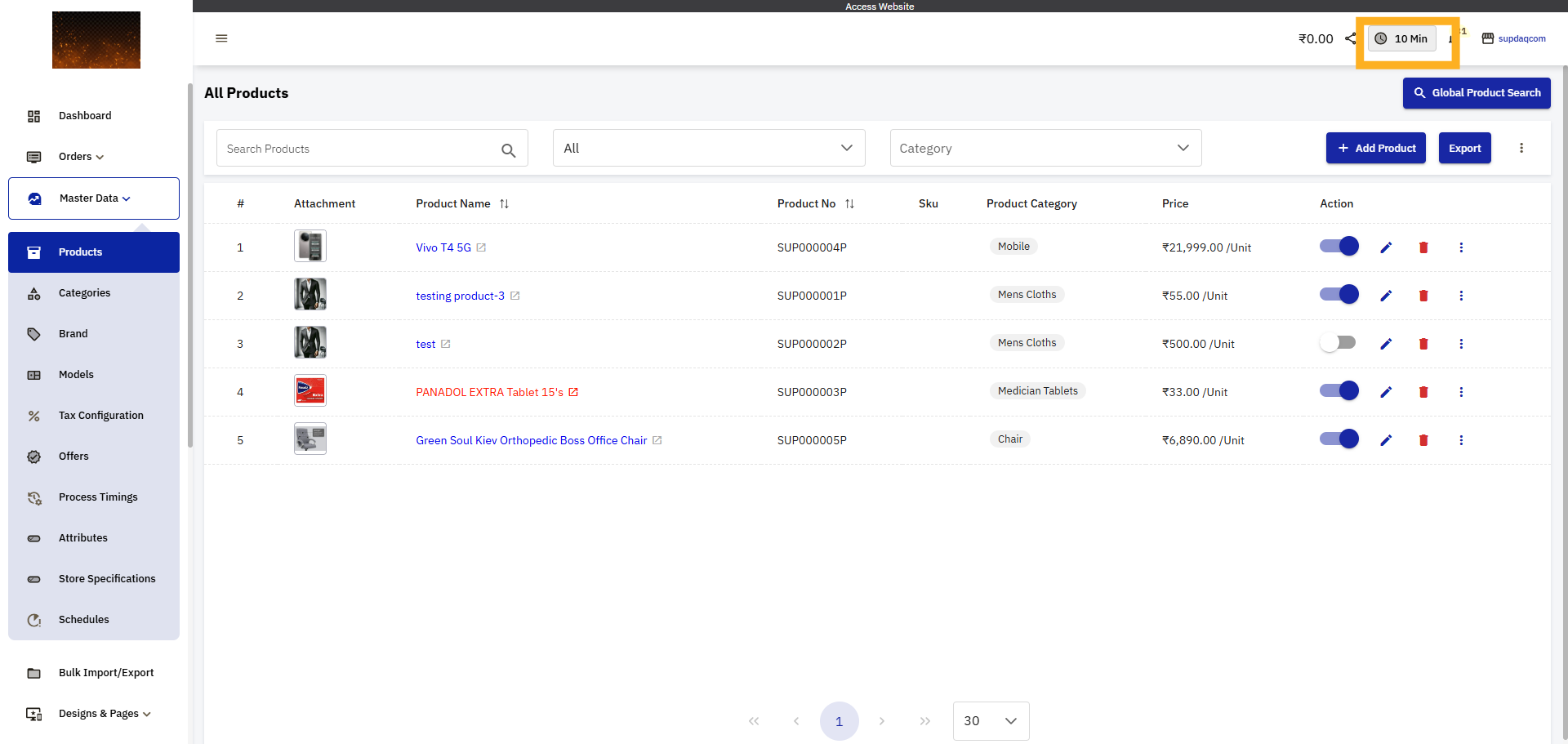
Task: Open Categories in the sidebar
Action: point(84,293)
